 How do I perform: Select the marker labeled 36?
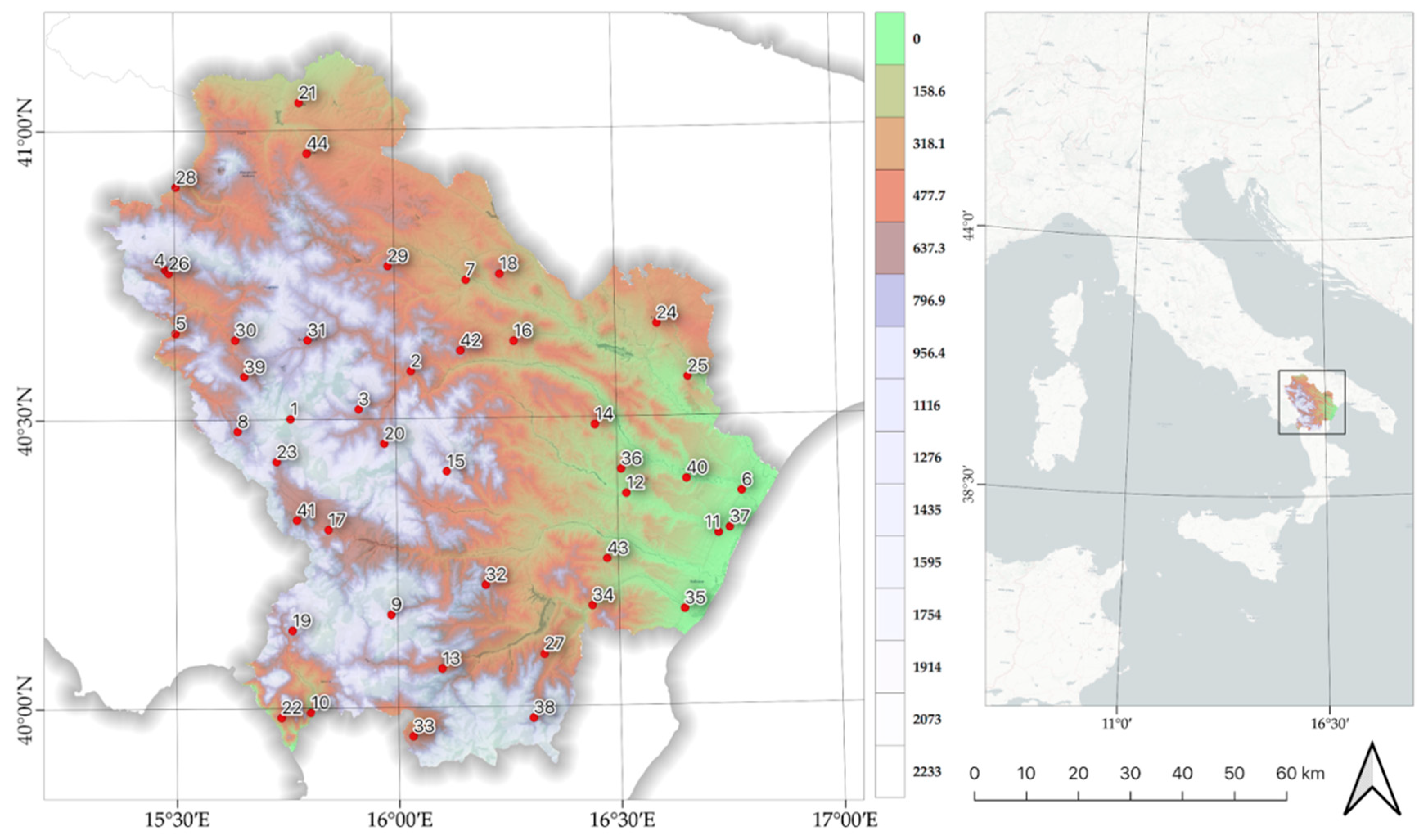pyautogui.click(x=621, y=468)
